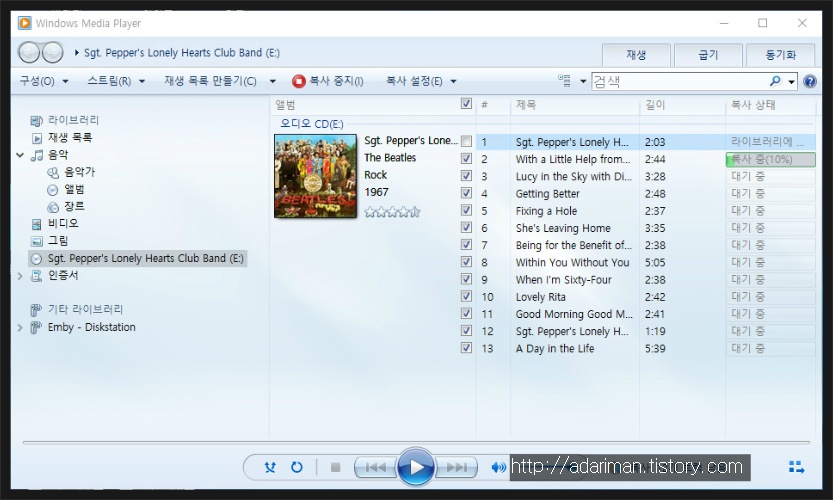The image size is (833, 500).
Task: Click the Sgt. Pepper's album cover thumbnail
Action: point(316,176)
